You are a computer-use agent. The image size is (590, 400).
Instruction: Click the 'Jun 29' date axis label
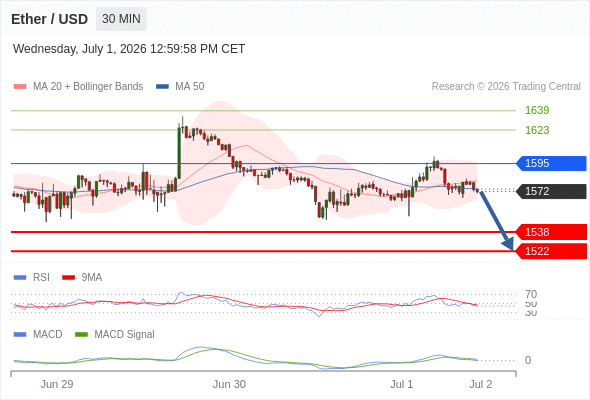(57, 385)
